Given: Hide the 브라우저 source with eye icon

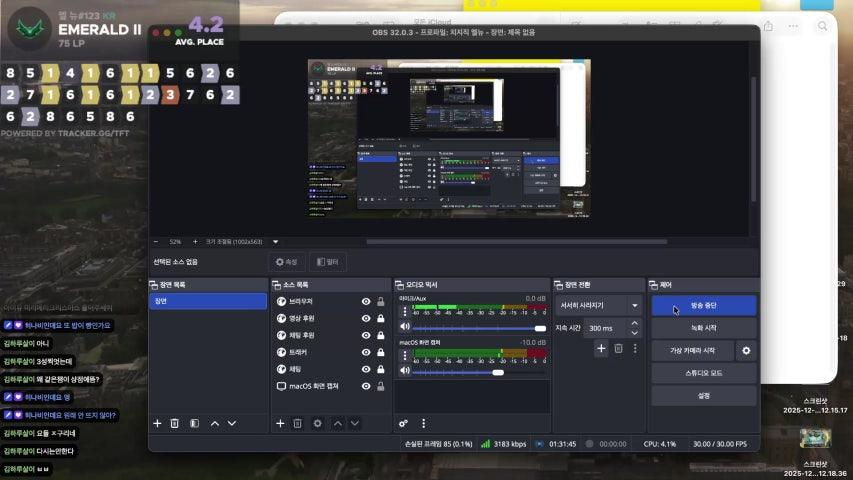Looking at the screenshot, I should tap(366, 301).
